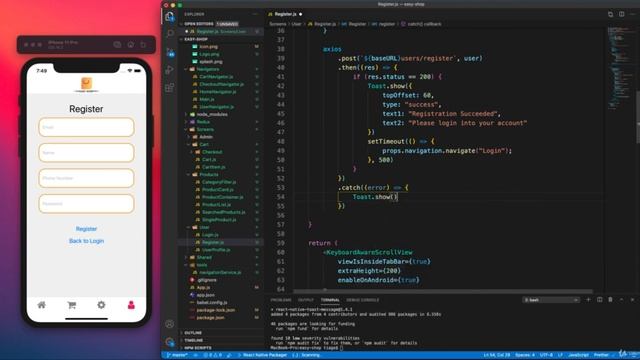The image size is (640, 360).
Task: Click the Password input field
Action: point(86,204)
